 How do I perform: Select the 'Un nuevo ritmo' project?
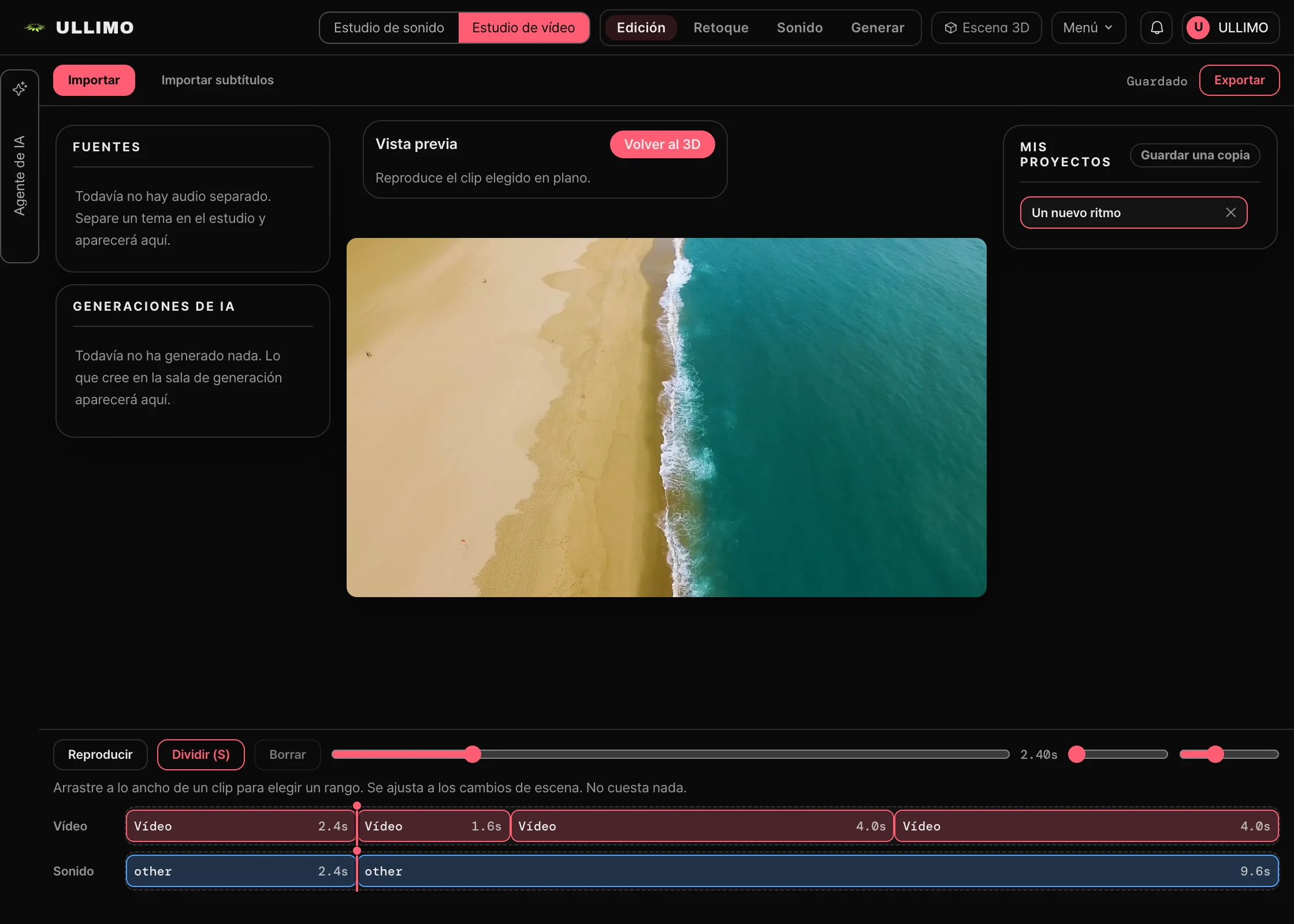click(1133, 213)
